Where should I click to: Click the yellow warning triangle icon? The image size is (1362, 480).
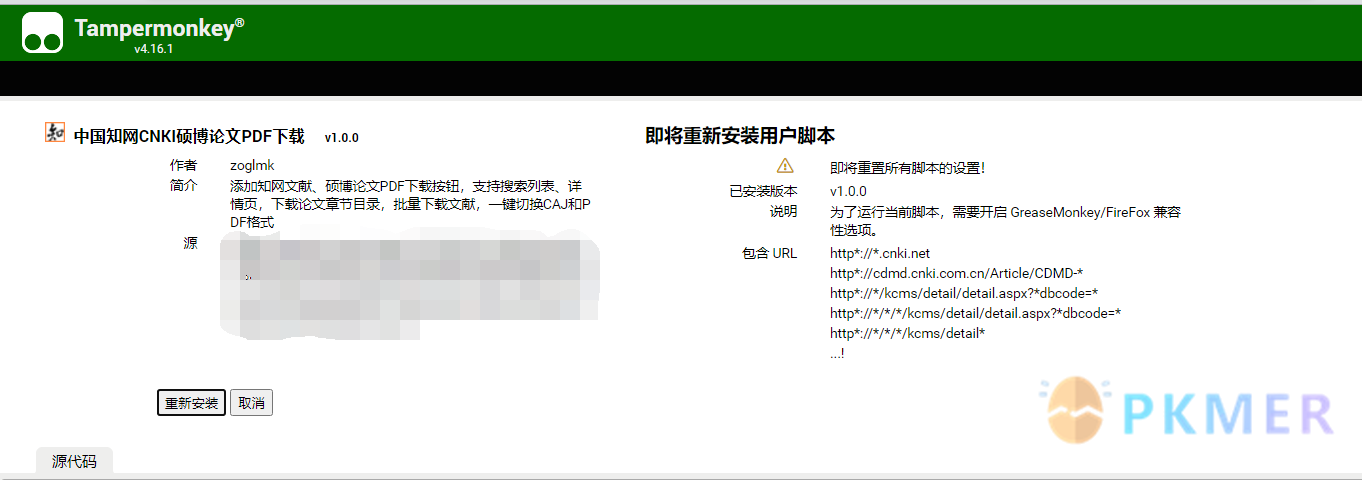[785, 166]
